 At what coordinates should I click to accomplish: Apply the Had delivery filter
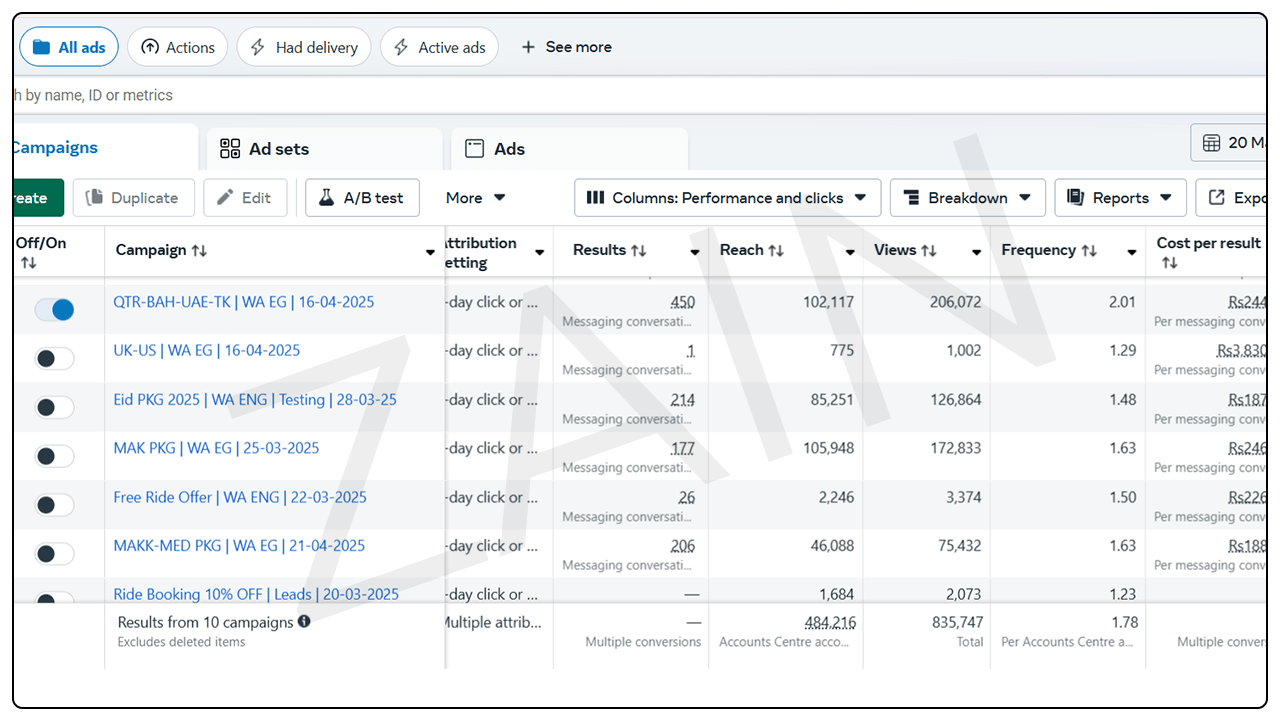coord(304,47)
